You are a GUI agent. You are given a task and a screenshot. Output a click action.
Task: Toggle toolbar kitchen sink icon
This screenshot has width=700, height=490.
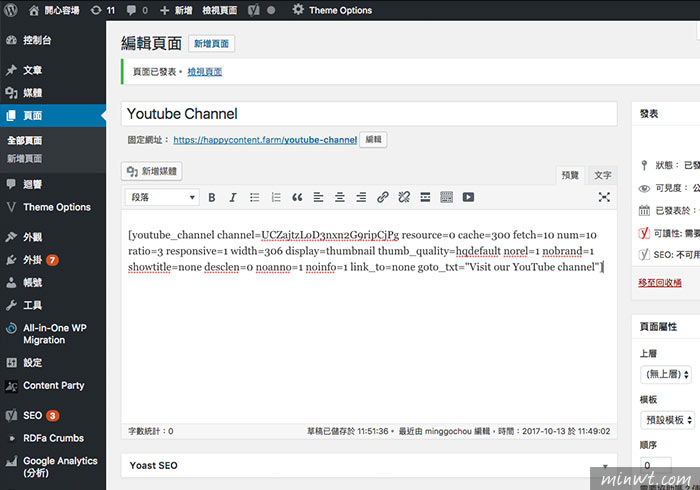pos(446,197)
